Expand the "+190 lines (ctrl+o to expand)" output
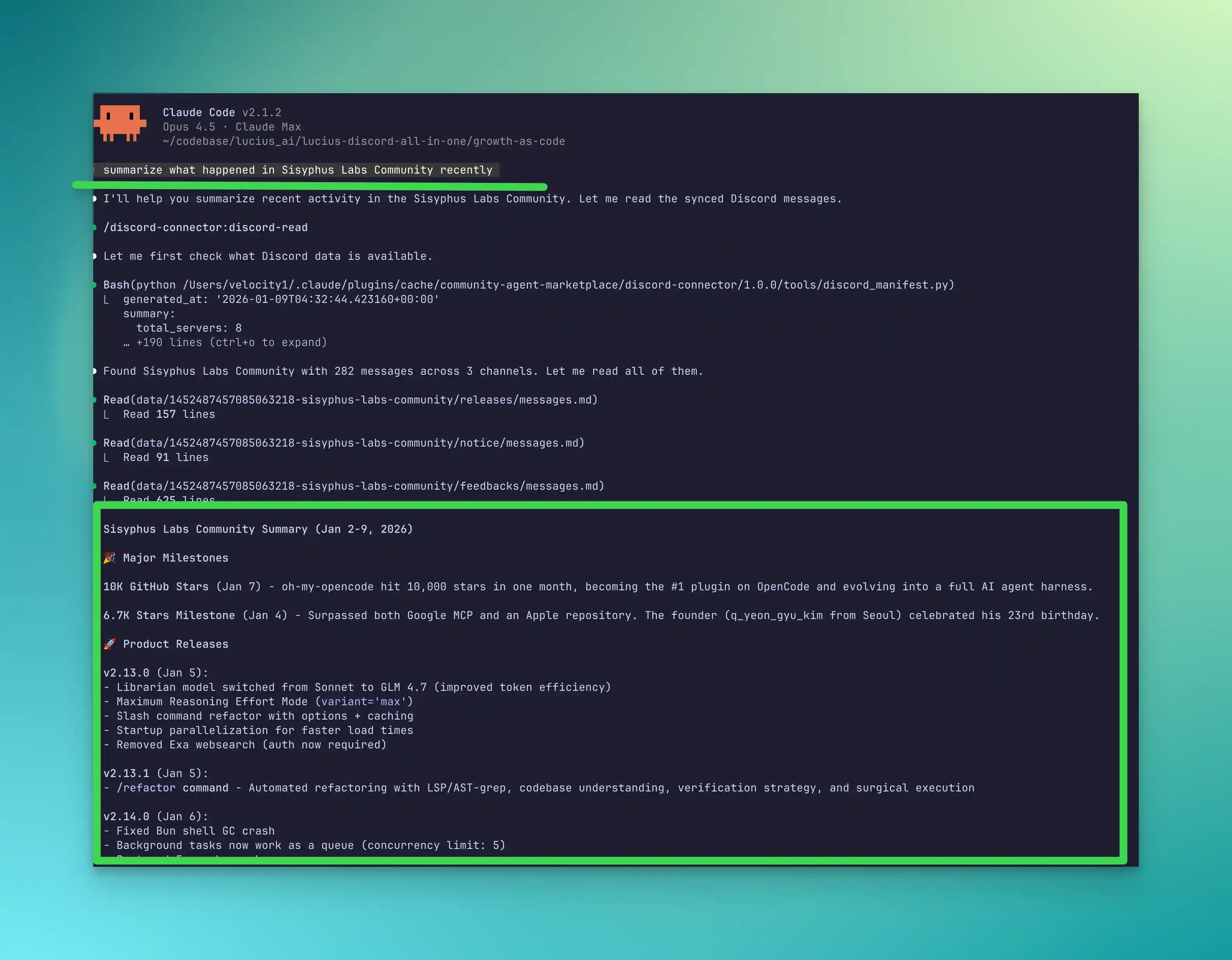1232x960 pixels. click(231, 343)
